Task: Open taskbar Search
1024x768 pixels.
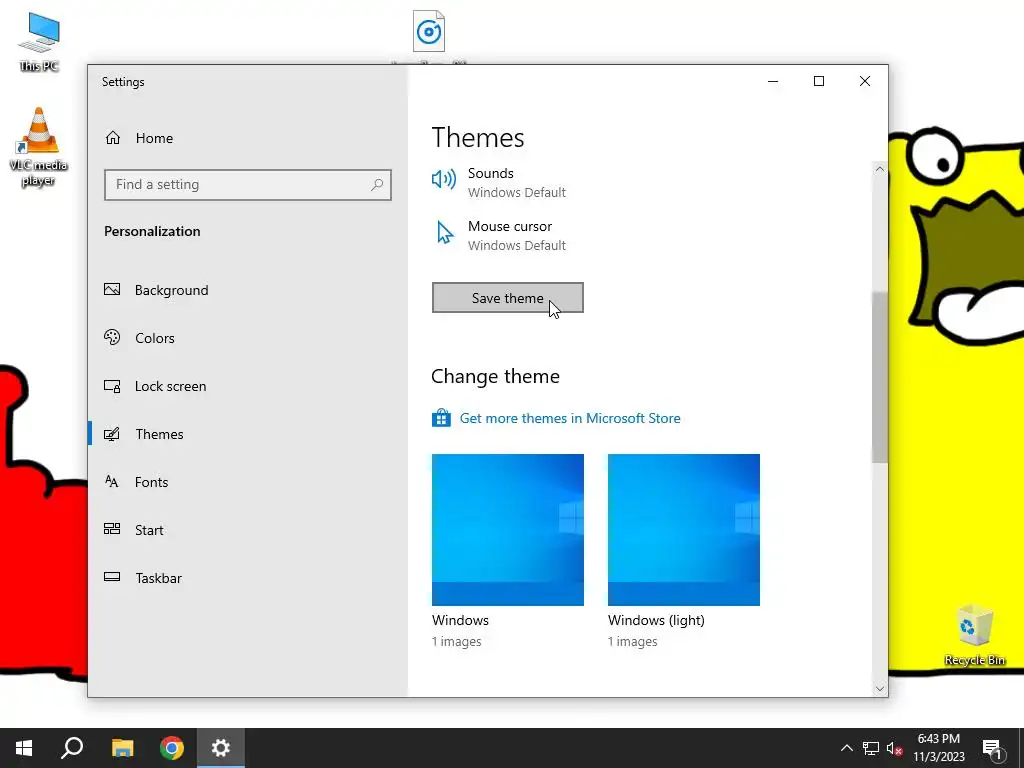Action: 72,748
